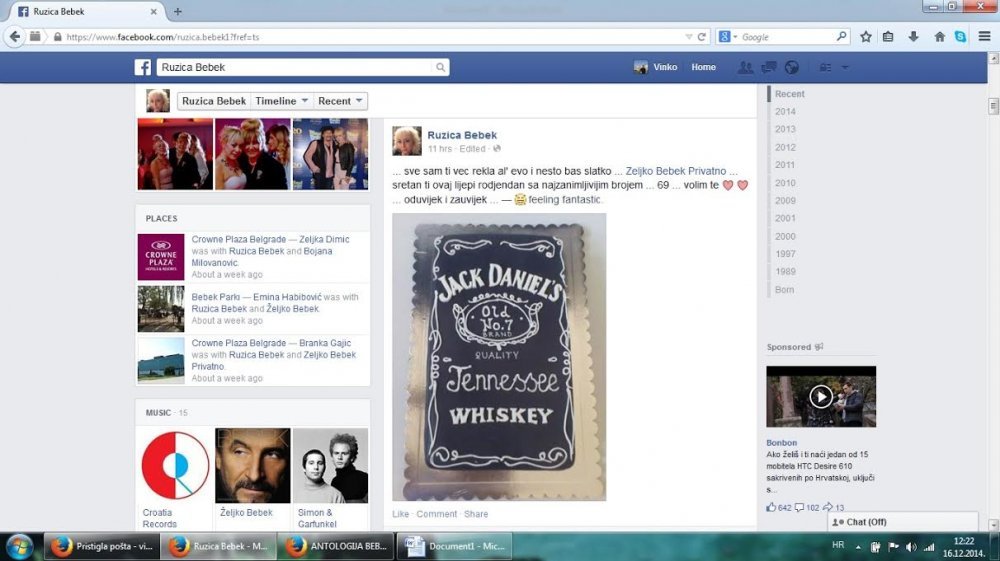Image resolution: width=1000 pixels, height=561 pixels.
Task: Click the Facebook logo icon
Action: click(143, 67)
